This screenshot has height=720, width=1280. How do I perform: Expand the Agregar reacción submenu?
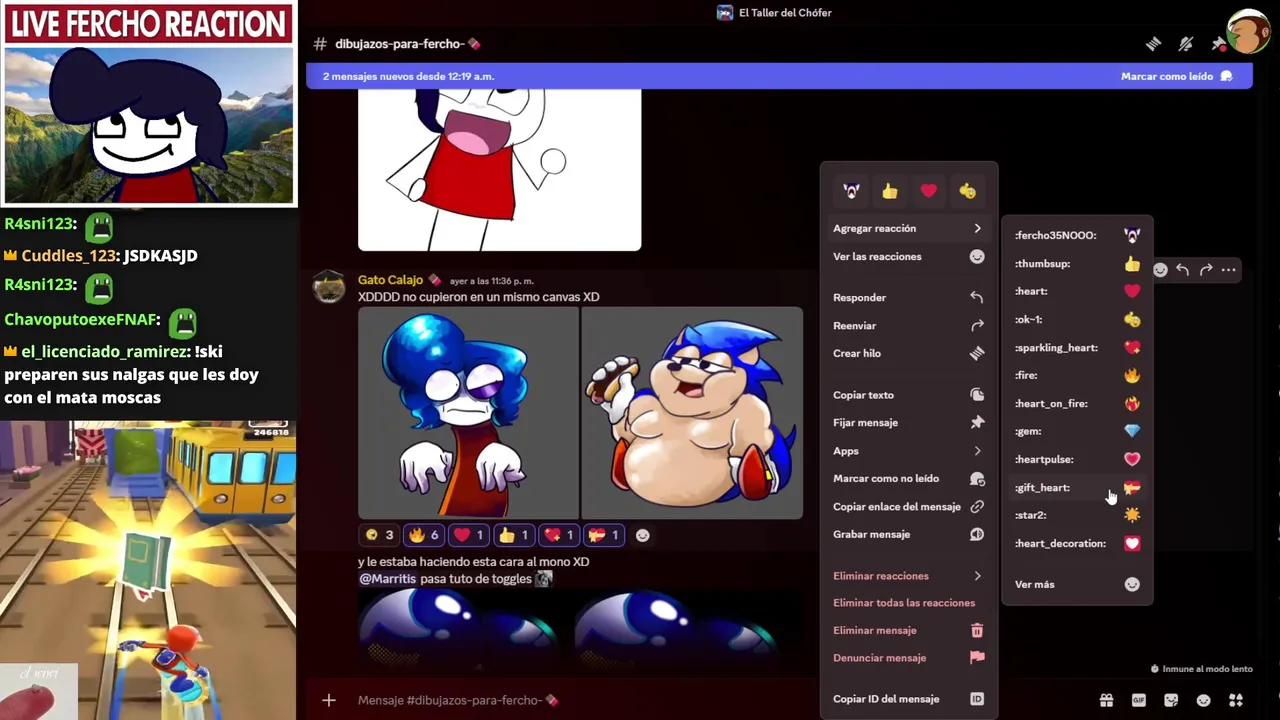(908, 228)
